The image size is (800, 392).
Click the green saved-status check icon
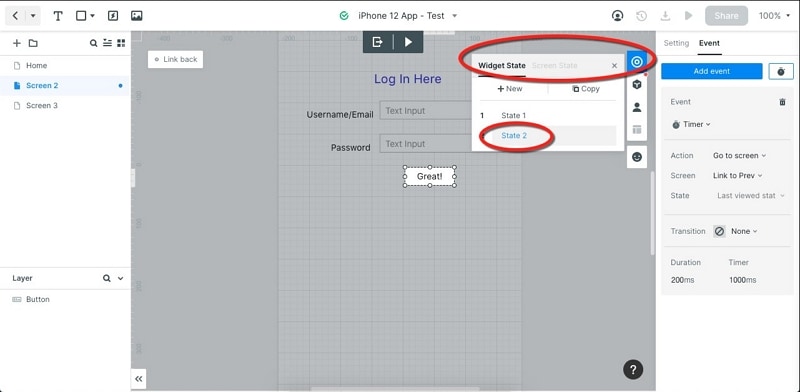(344, 16)
